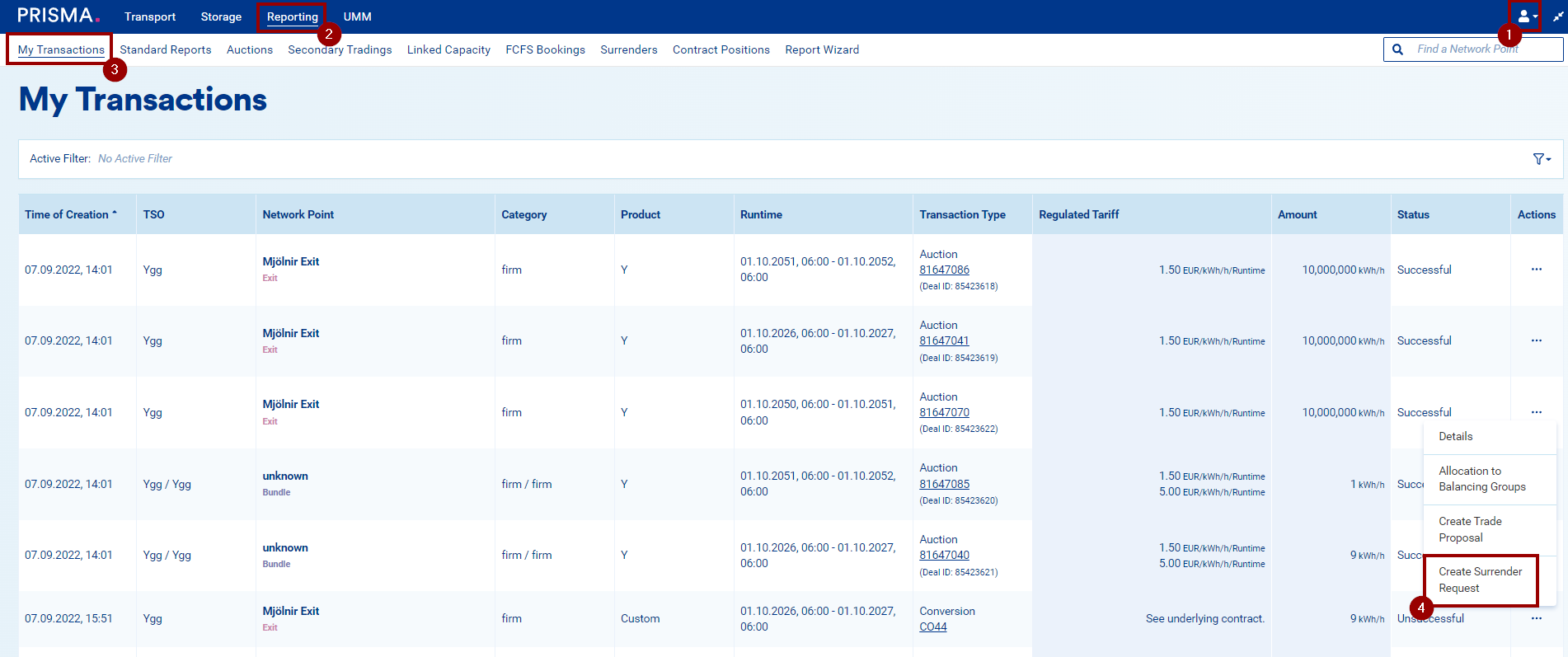Open conversion link CO44
The width and height of the screenshot is (1568, 657).
[x=932, y=626]
